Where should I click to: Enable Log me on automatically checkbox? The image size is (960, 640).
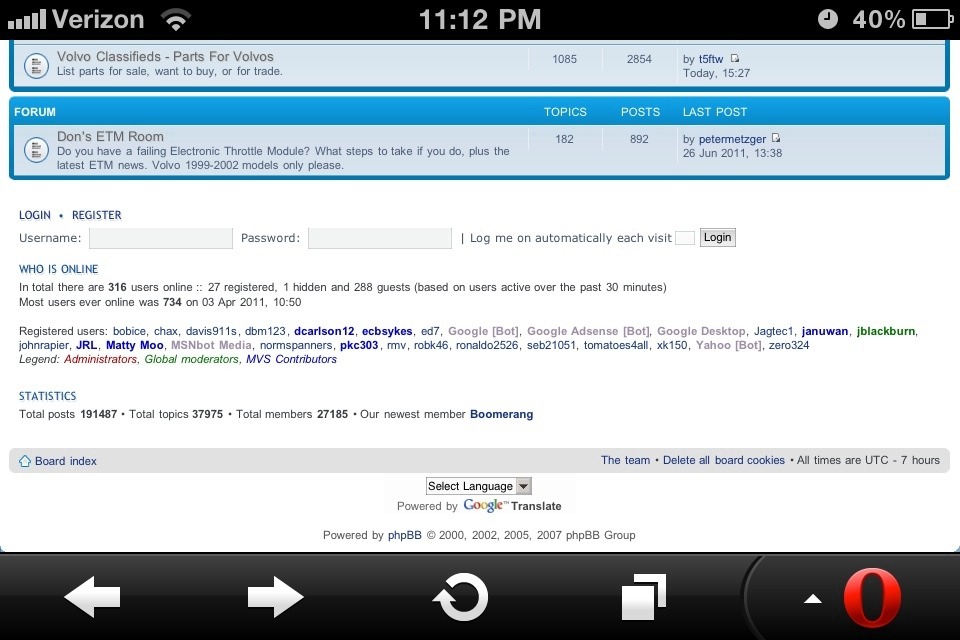(684, 238)
